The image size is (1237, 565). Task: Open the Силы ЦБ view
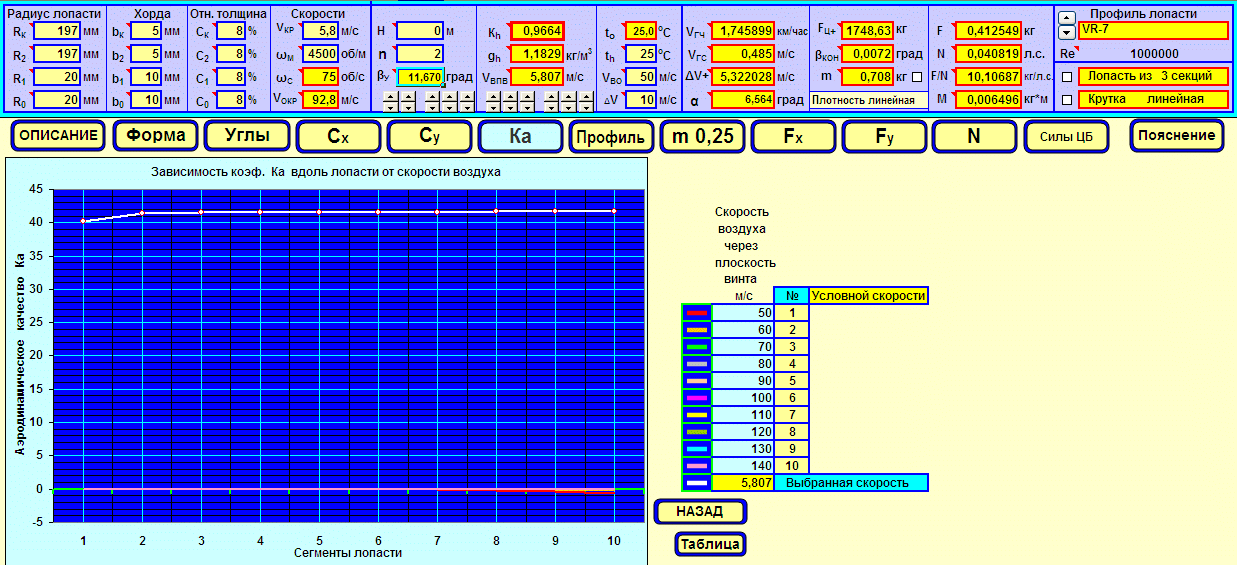pos(1065,136)
